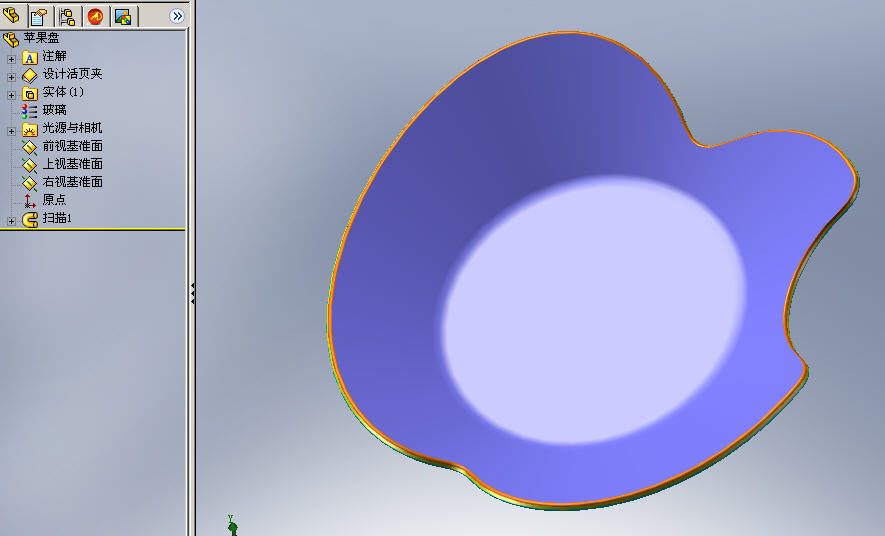Select the 前视基准面 front plane

[x=72, y=146]
